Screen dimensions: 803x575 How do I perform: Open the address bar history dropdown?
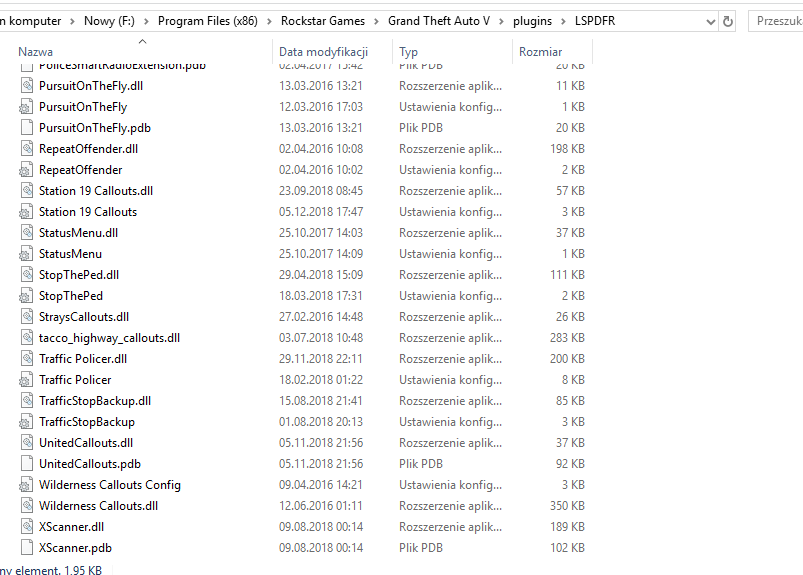(x=710, y=22)
